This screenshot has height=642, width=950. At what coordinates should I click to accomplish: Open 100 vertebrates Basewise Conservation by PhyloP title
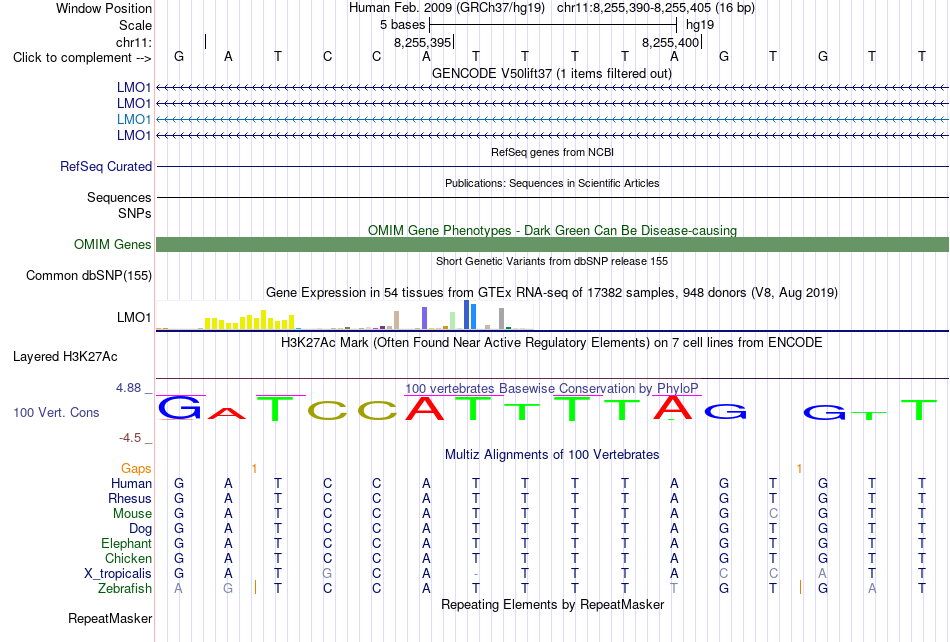click(551, 388)
